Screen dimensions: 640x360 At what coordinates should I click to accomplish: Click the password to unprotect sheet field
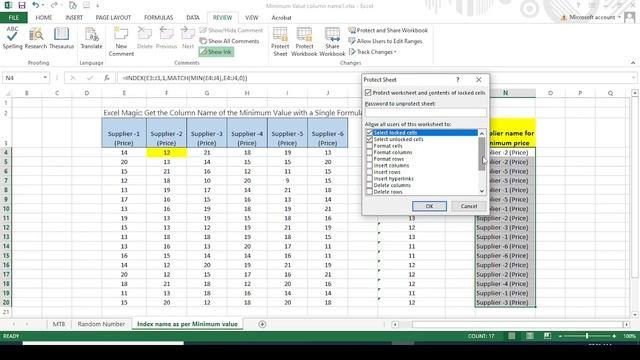(x=425, y=112)
